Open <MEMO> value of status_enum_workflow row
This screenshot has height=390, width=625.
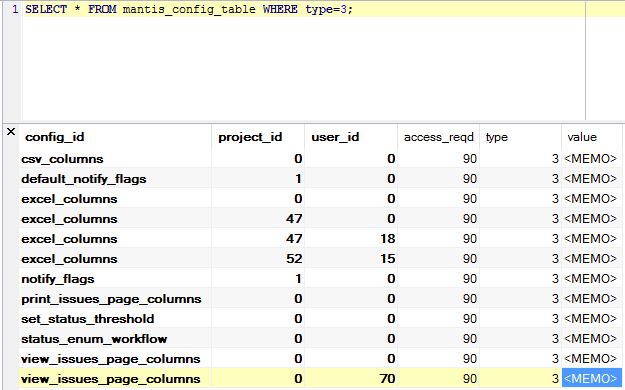pyautogui.click(x=592, y=339)
